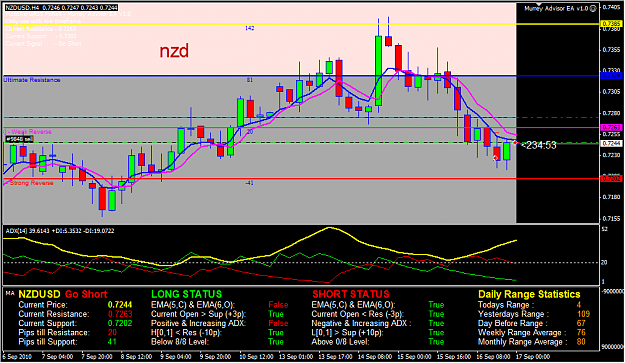Viewport: 625px width, 363px height.
Task: Click the large red 'nzd' chart label
Action: tap(174, 51)
